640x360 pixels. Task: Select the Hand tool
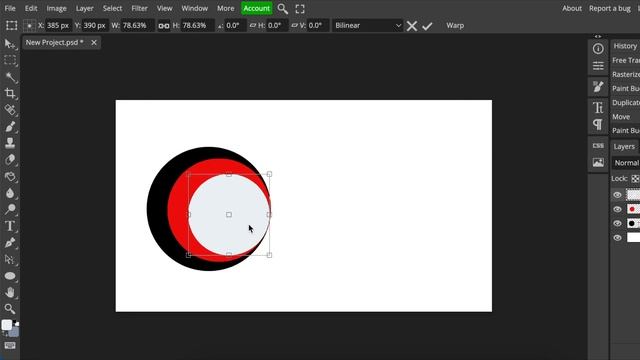(10, 292)
